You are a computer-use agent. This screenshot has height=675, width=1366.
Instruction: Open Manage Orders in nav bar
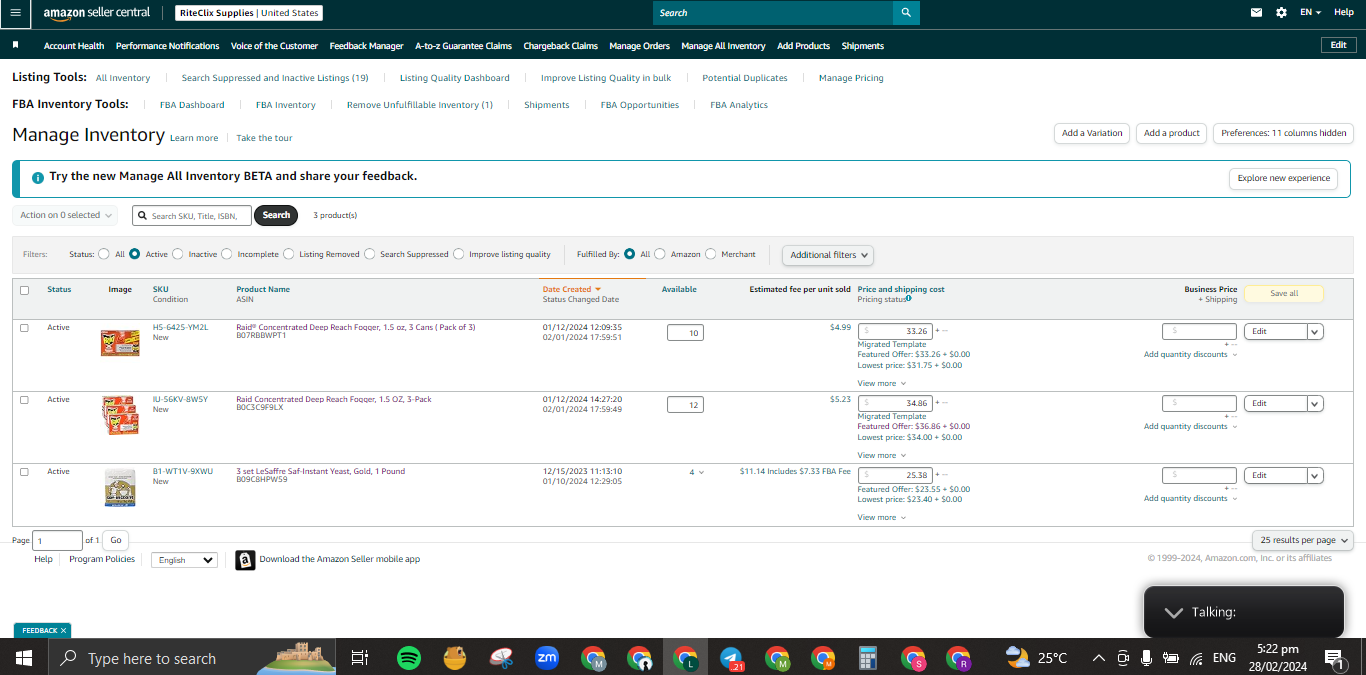[639, 46]
